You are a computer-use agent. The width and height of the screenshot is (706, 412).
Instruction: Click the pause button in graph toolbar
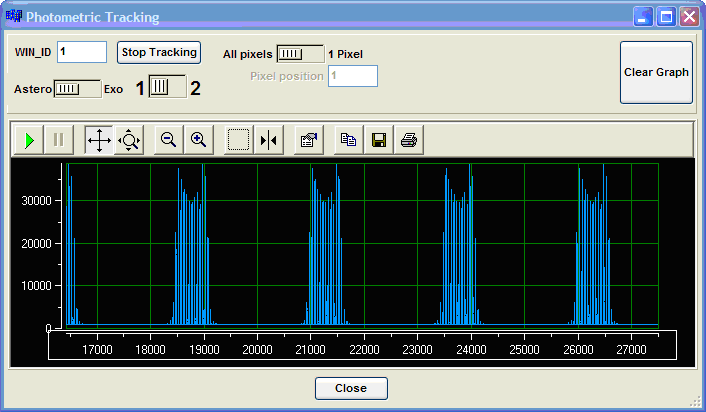coord(59,141)
